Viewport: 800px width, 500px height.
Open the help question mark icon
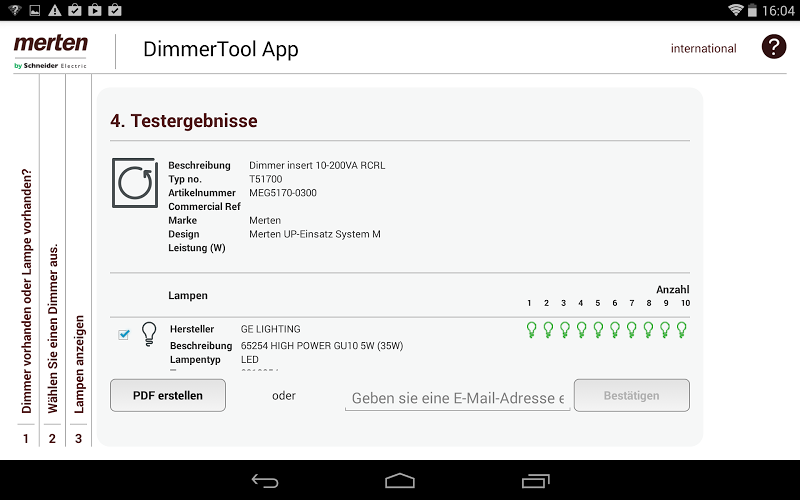(773, 47)
